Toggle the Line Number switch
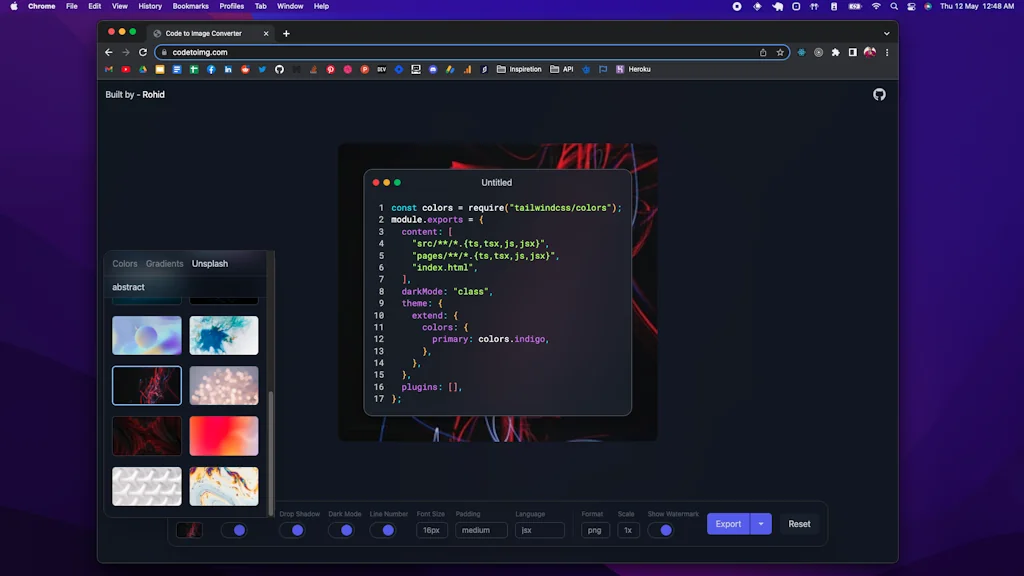This screenshot has width=1024, height=576. 387,530
